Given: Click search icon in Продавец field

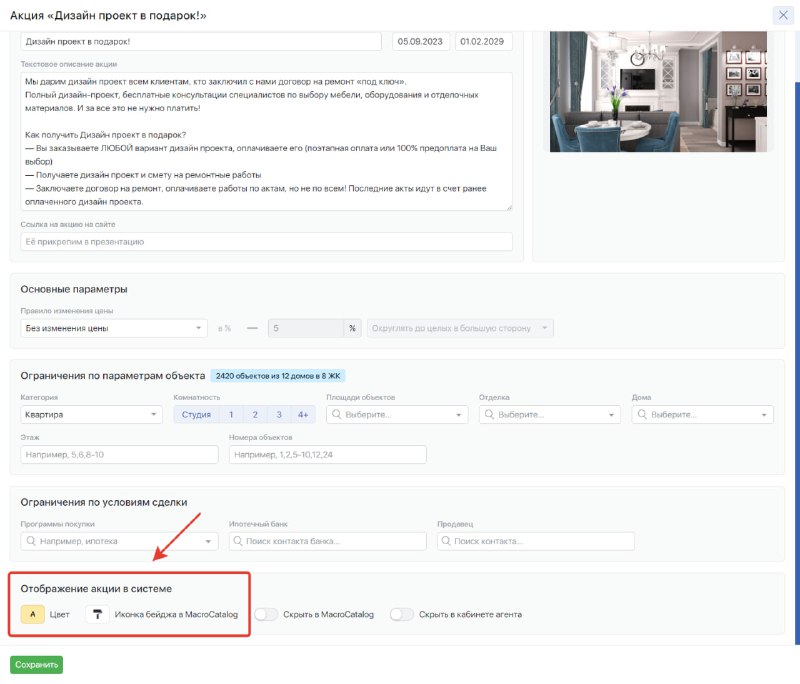Looking at the screenshot, I should point(446,541).
